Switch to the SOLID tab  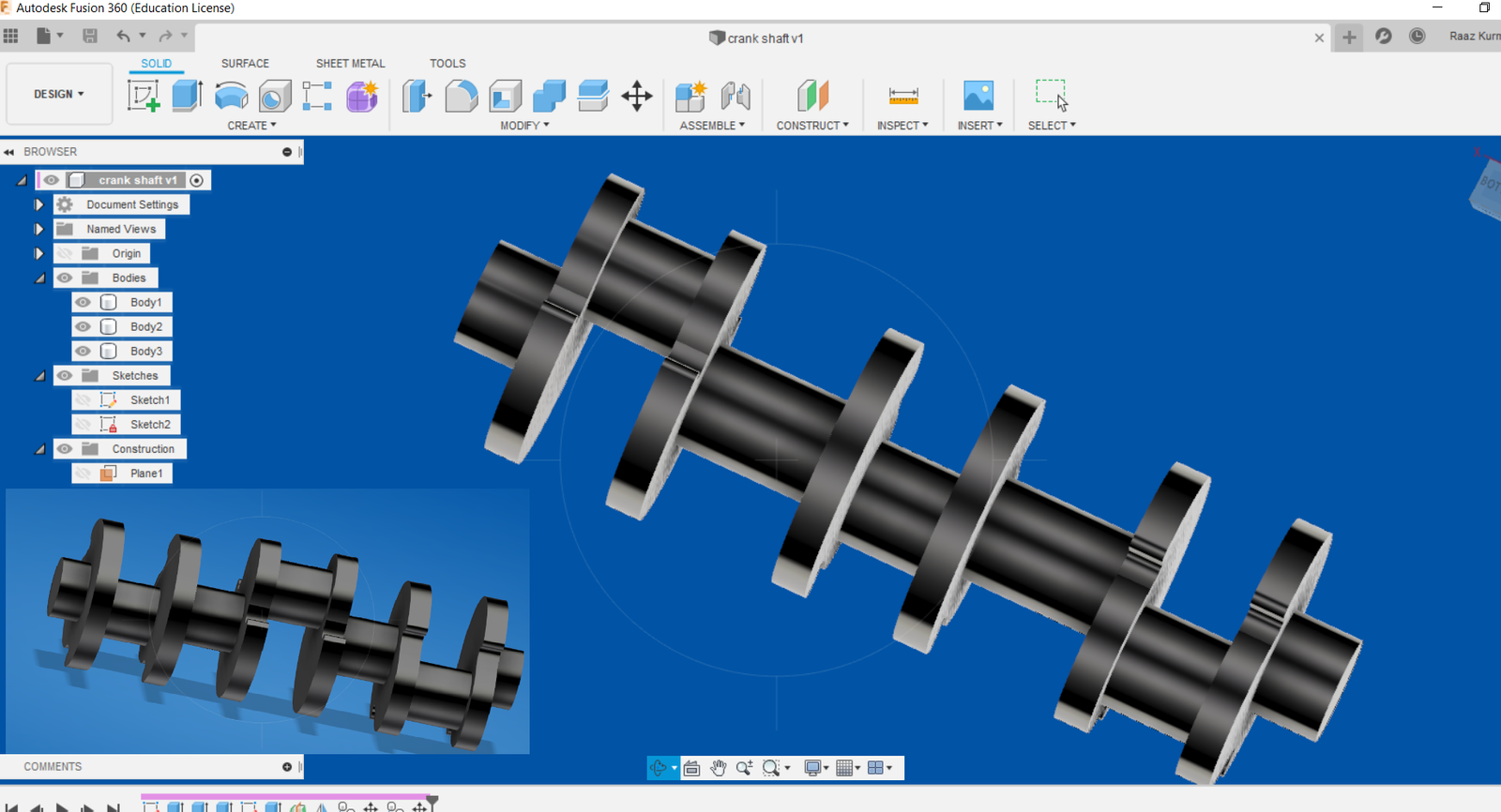tap(157, 64)
